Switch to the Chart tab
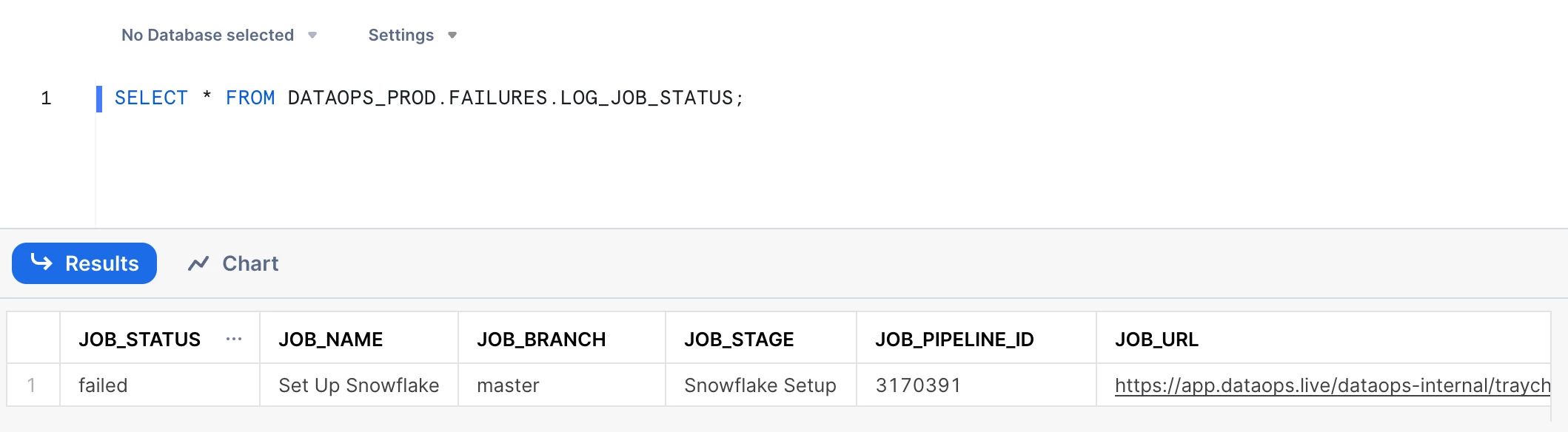Image resolution: width=1568 pixels, height=432 pixels. tap(234, 263)
